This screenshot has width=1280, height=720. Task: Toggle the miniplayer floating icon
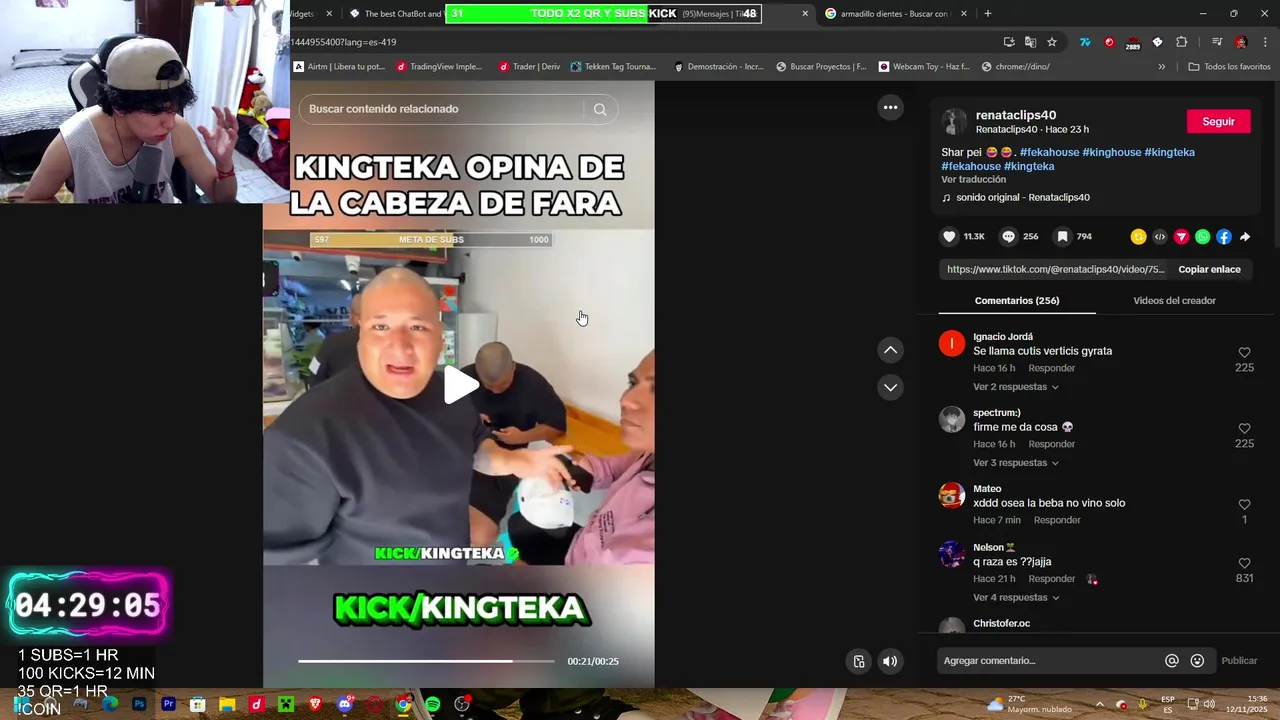pos(859,661)
